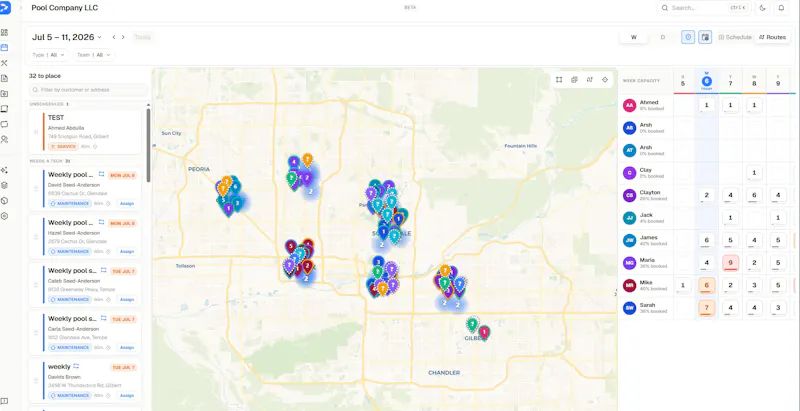Click Jack's Tuesday cell showing 1
The width and height of the screenshot is (800, 411).
(730, 218)
